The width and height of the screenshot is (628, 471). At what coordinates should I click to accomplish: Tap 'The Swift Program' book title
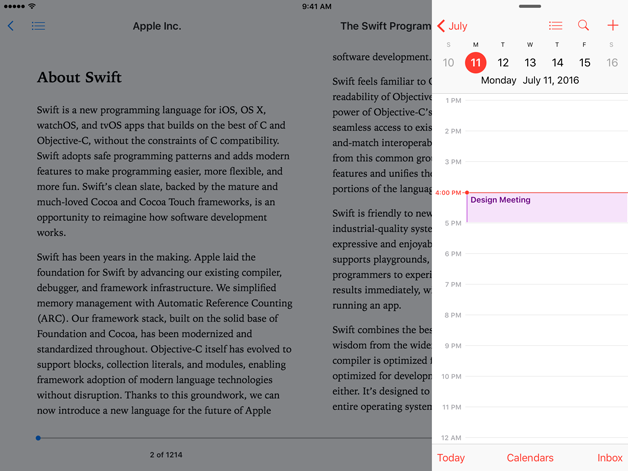(386, 26)
